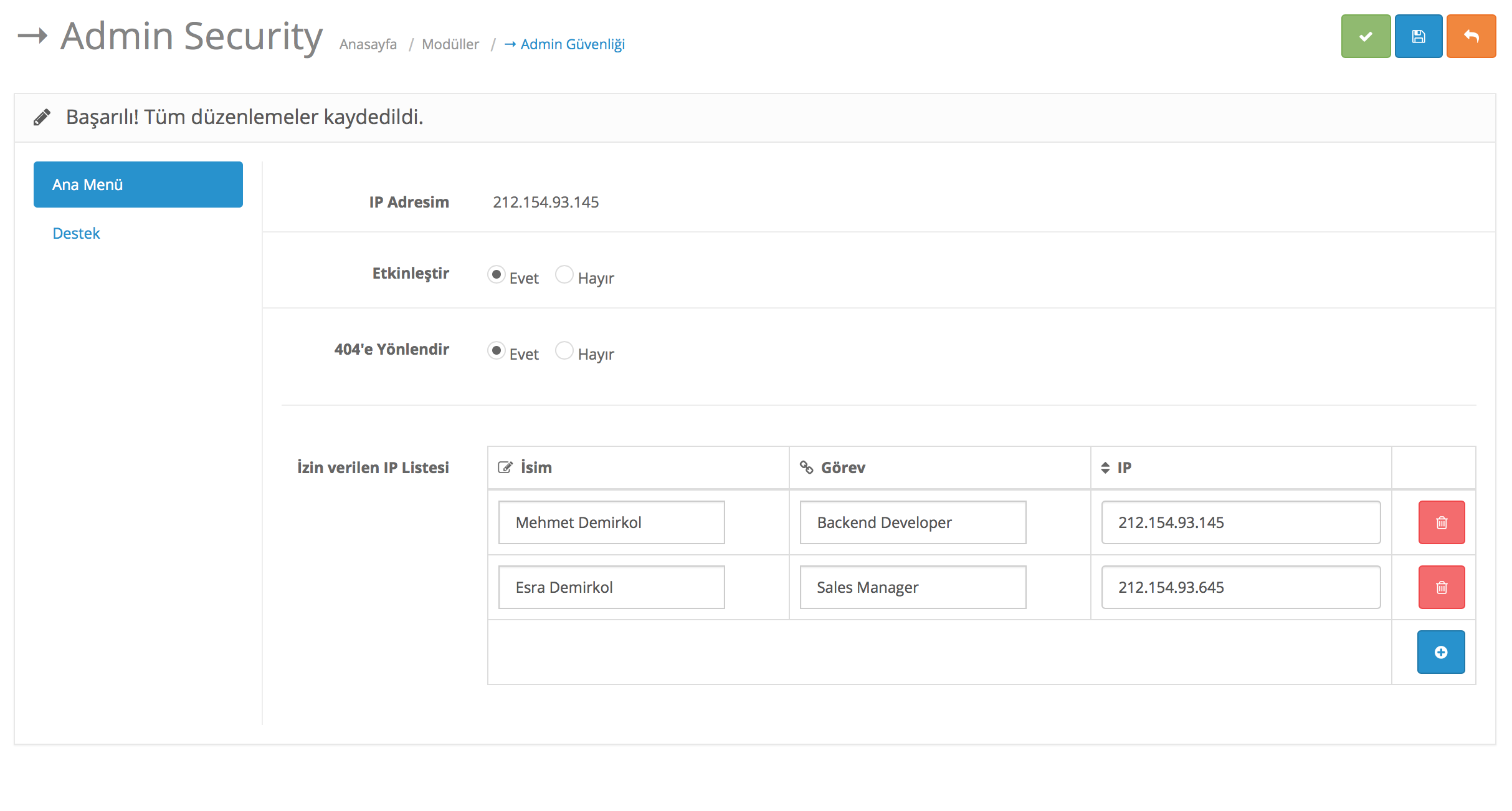Screen dimensions: 1512x811
Task: Click the Admin Güvenliği breadcrumb link
Action: [x=571, y=44]
